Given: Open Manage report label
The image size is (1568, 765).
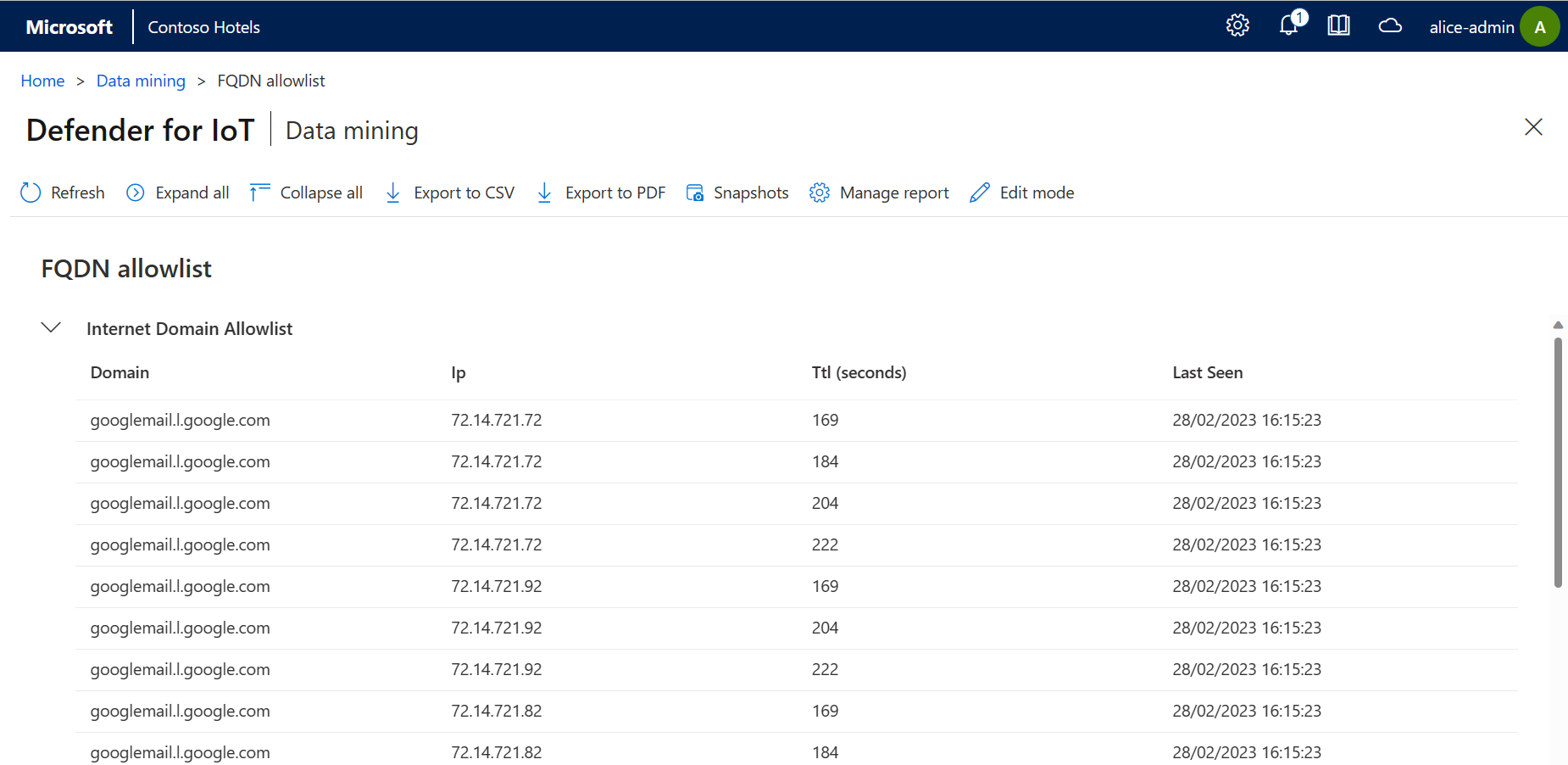Looking at the screenshot, I should (894, 193).
